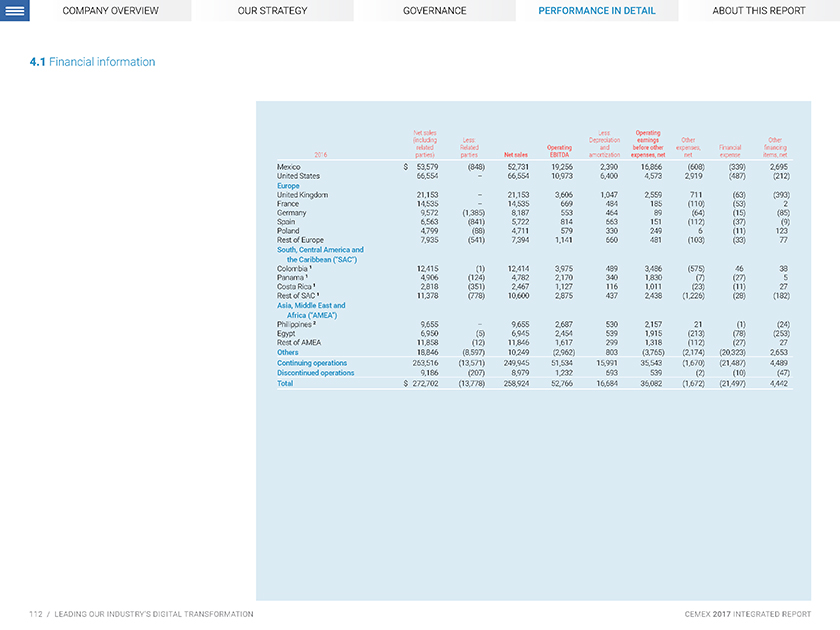The height and width of the screenshot is (630, 840).
Task: Select the Rest of SAC row label
Action: tap(296, 296)
